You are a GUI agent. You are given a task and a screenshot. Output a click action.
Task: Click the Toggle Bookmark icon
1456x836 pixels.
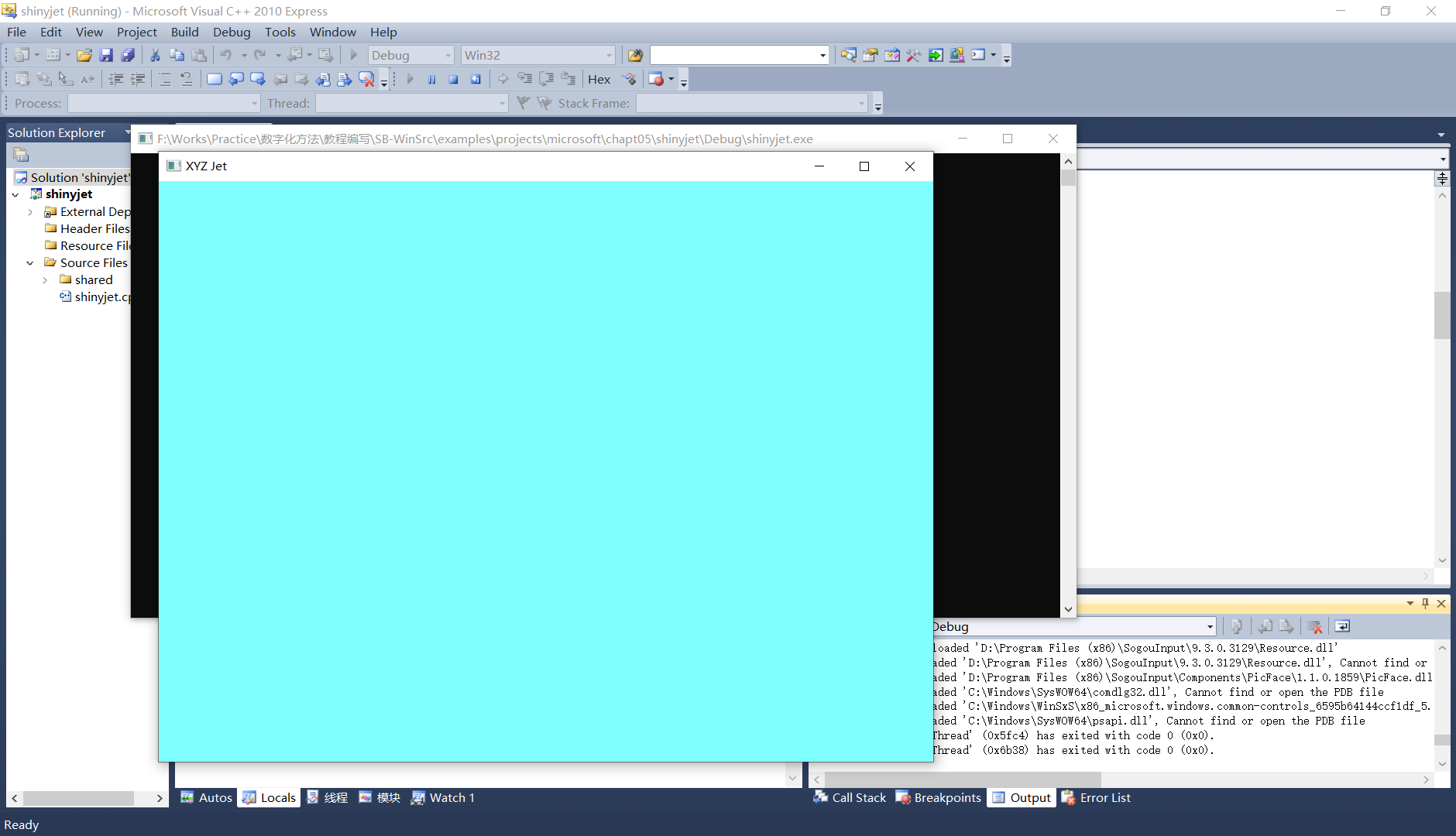pyautogui.click(x=215, y=79)
